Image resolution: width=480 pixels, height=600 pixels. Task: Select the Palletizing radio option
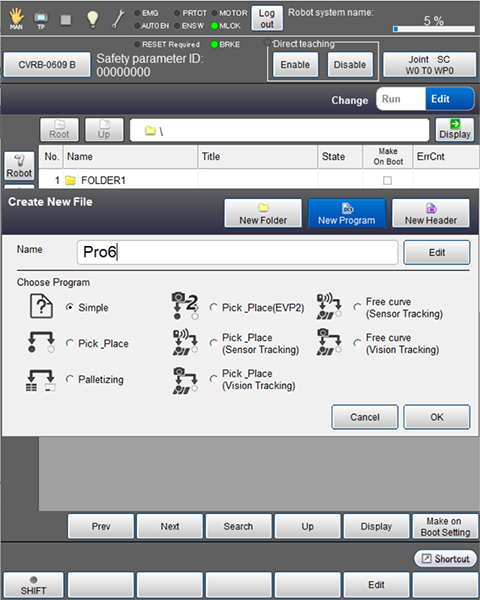coord(70,379)
